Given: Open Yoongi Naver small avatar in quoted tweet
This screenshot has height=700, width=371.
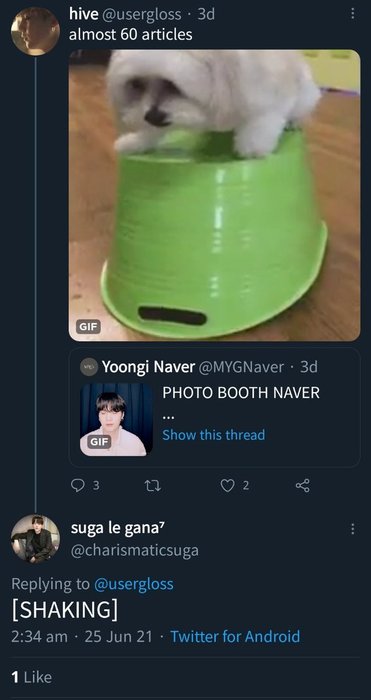Looking at the screenshot, I should click(x=88, y=367).
